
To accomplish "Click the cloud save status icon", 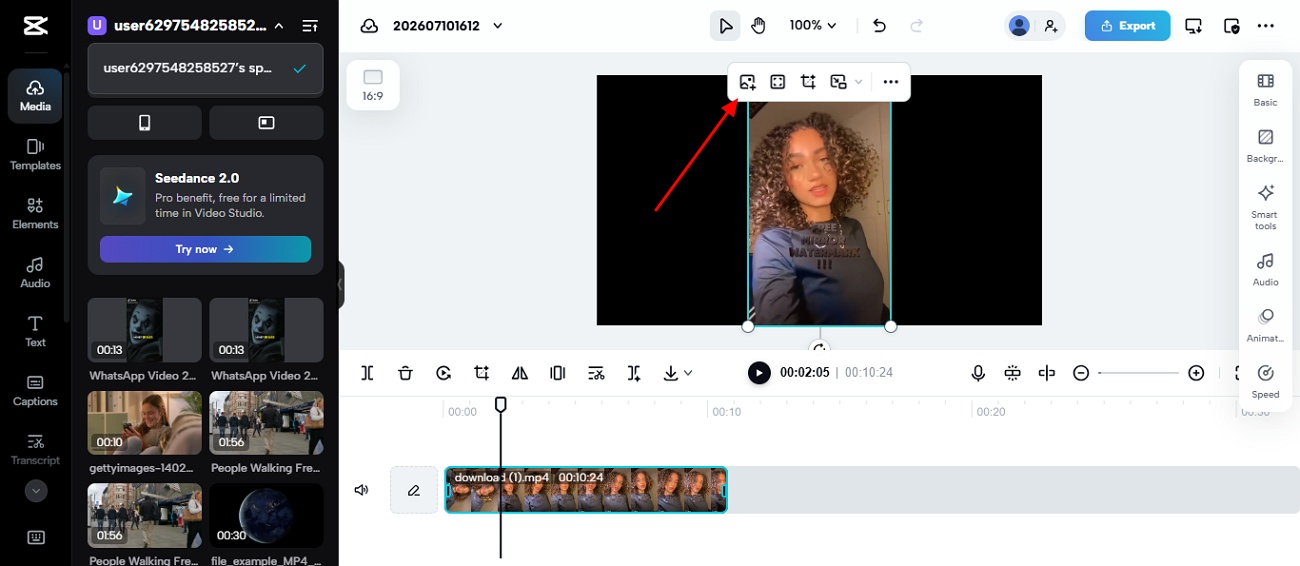I will [x=369, y=25].
